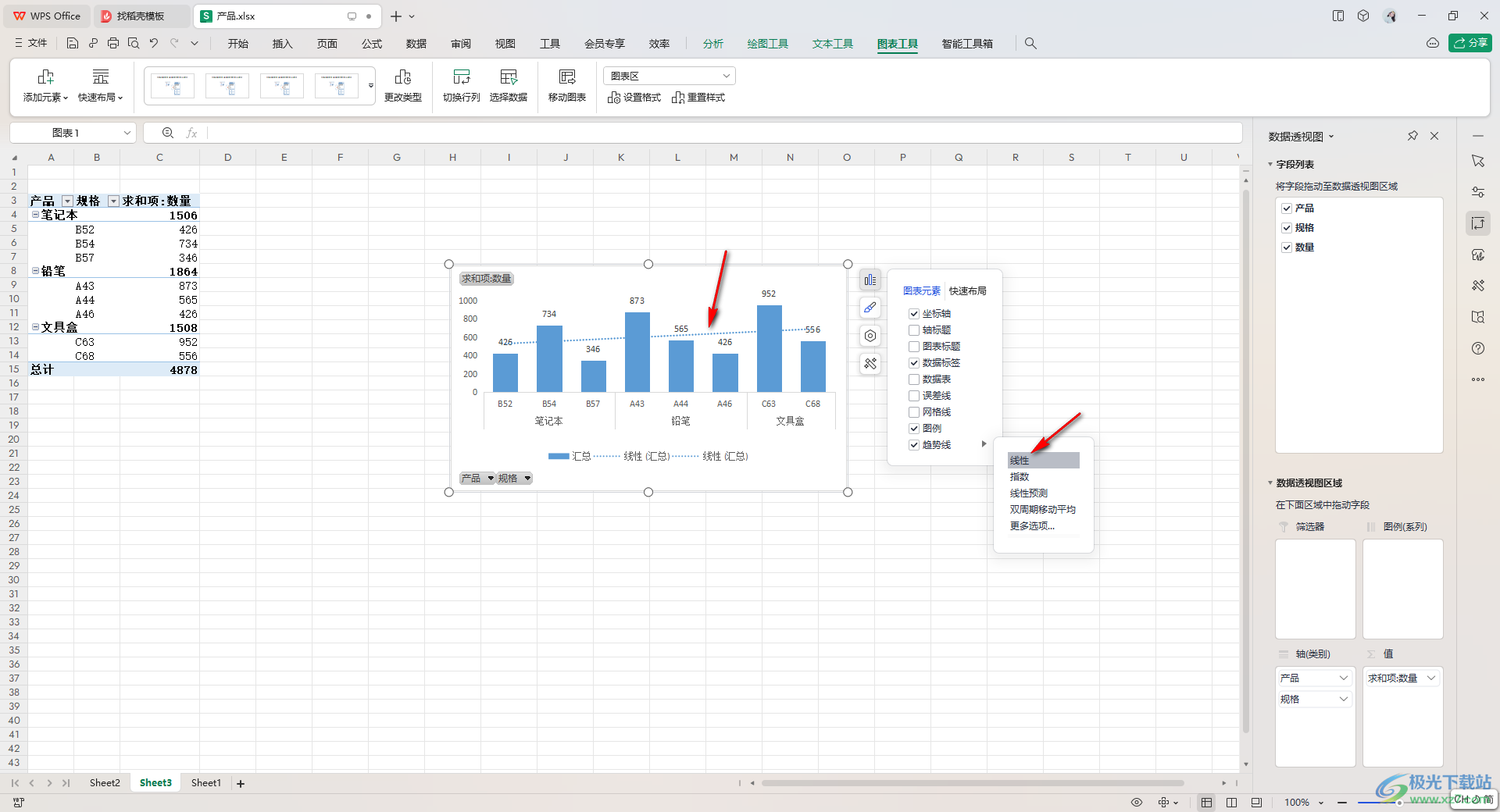Click the chart style brush icon
The width and height of the screenshot is (1500, 812).
pos(870,308)
